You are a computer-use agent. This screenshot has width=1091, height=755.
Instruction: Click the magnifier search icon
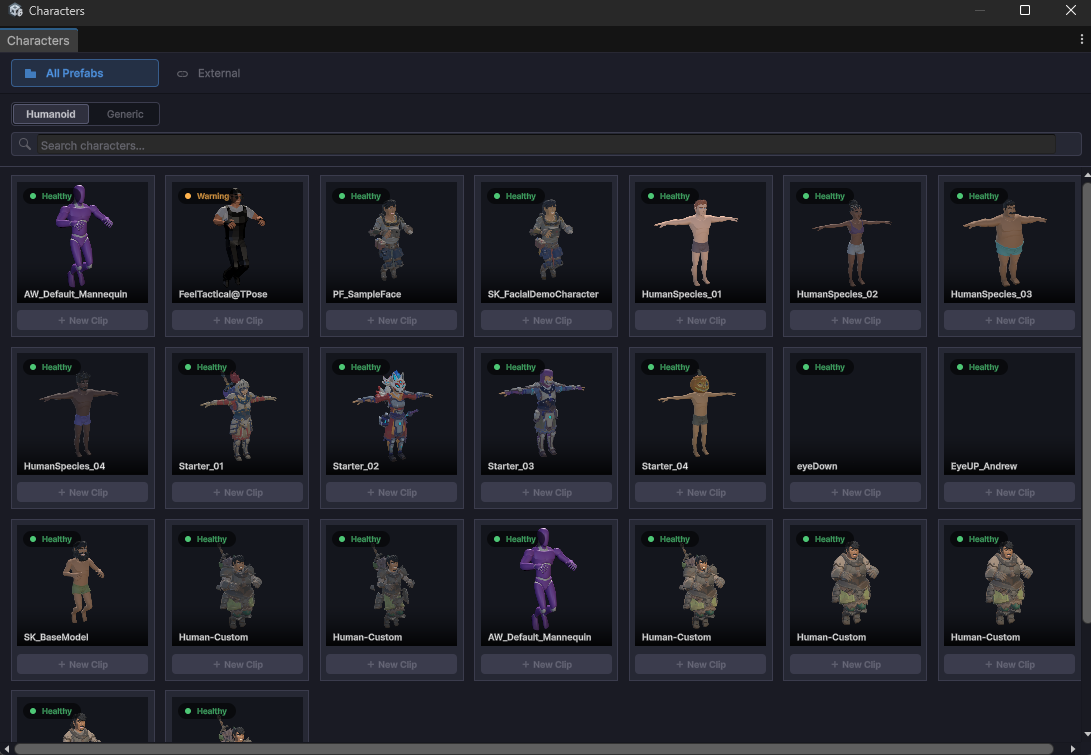(24, 144)
